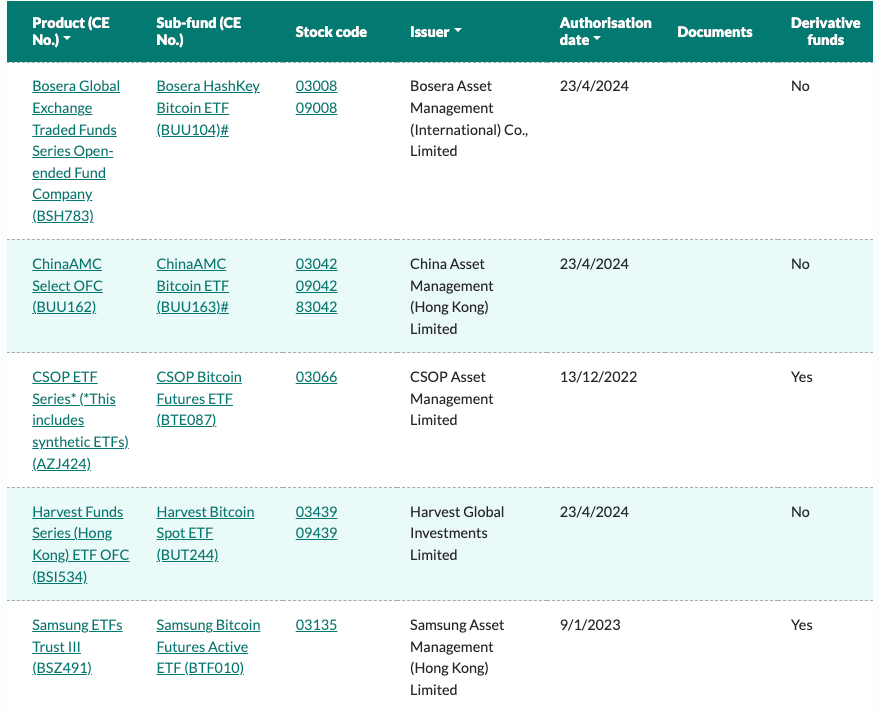Click stock code 09042
Screen dimensions: 881x711
[x=316, y=286]
